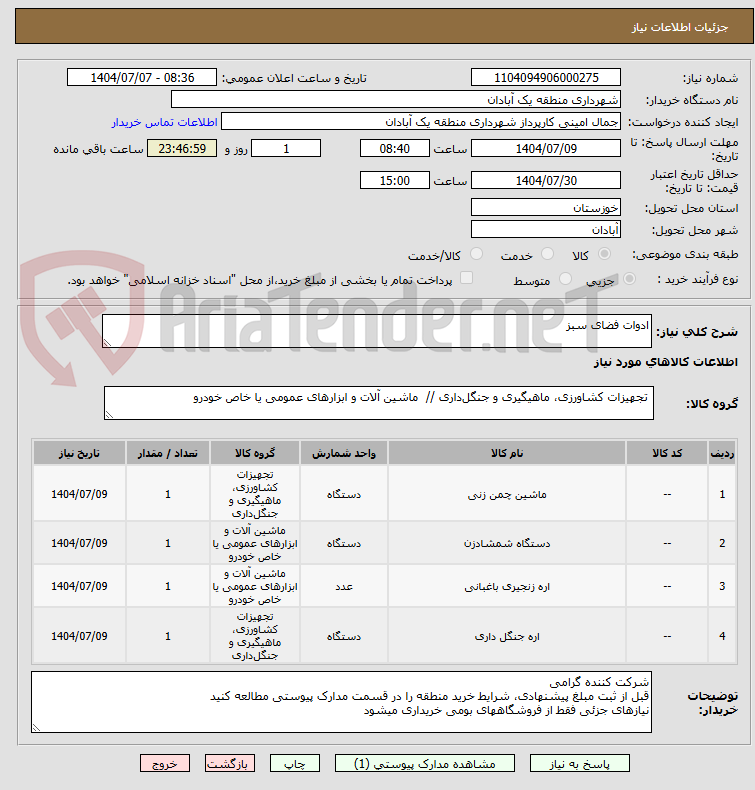Viewport: 755px width, 790px height.
Task: Click the تعداد / مقدار column header
Action: click(x=168, y=453)
